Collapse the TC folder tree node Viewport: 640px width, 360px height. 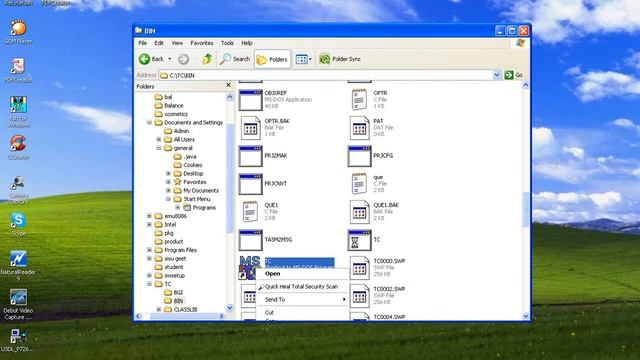149,284
